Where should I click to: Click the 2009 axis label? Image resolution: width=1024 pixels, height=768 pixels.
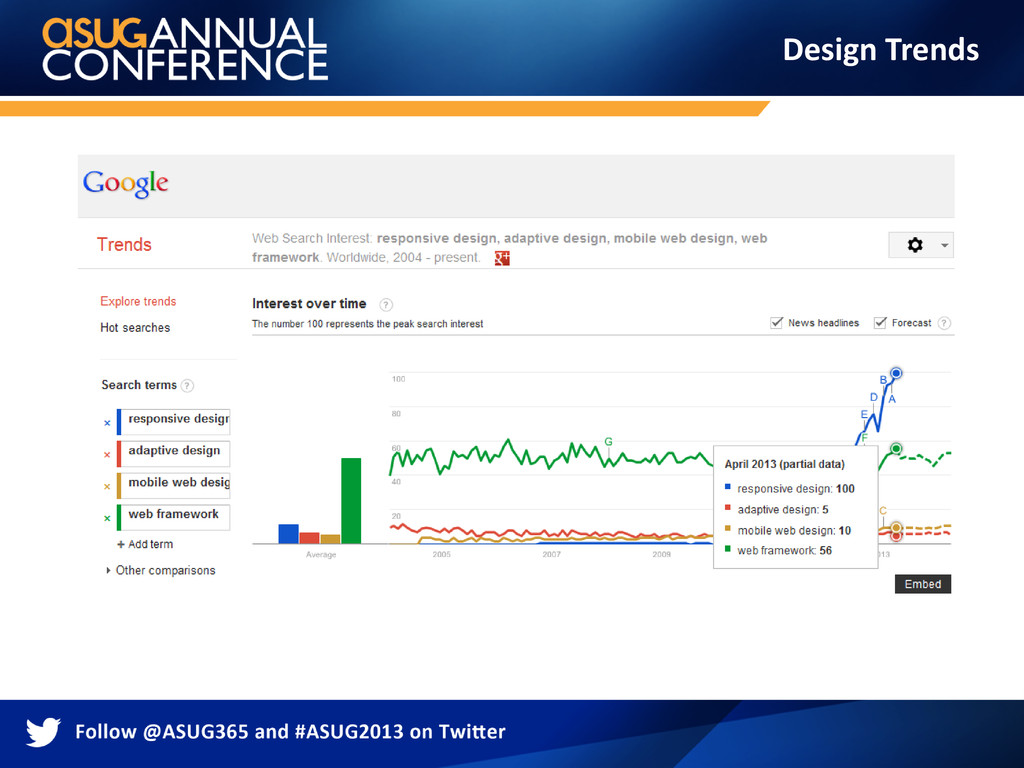[662, 554]
